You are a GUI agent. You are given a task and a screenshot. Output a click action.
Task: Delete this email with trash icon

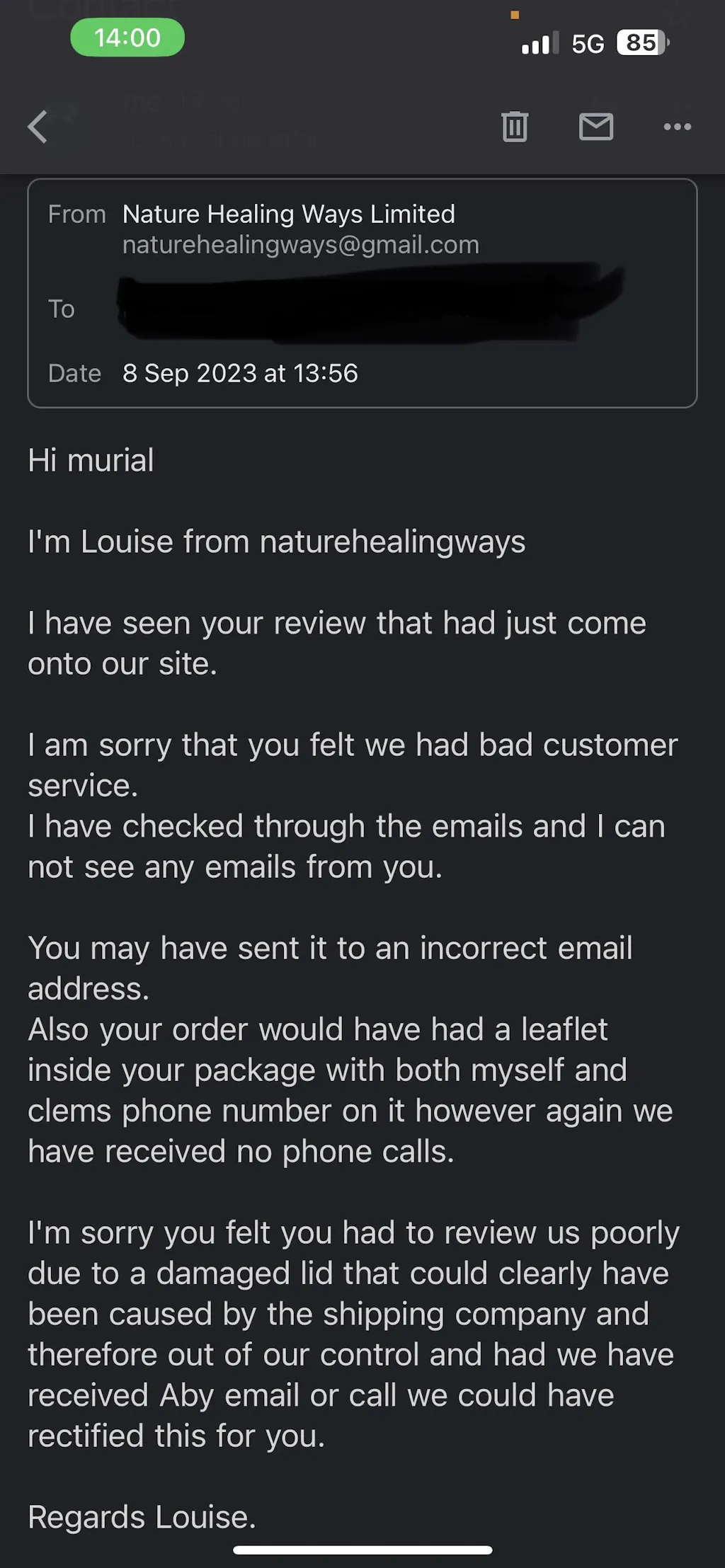tap(515, 127)
